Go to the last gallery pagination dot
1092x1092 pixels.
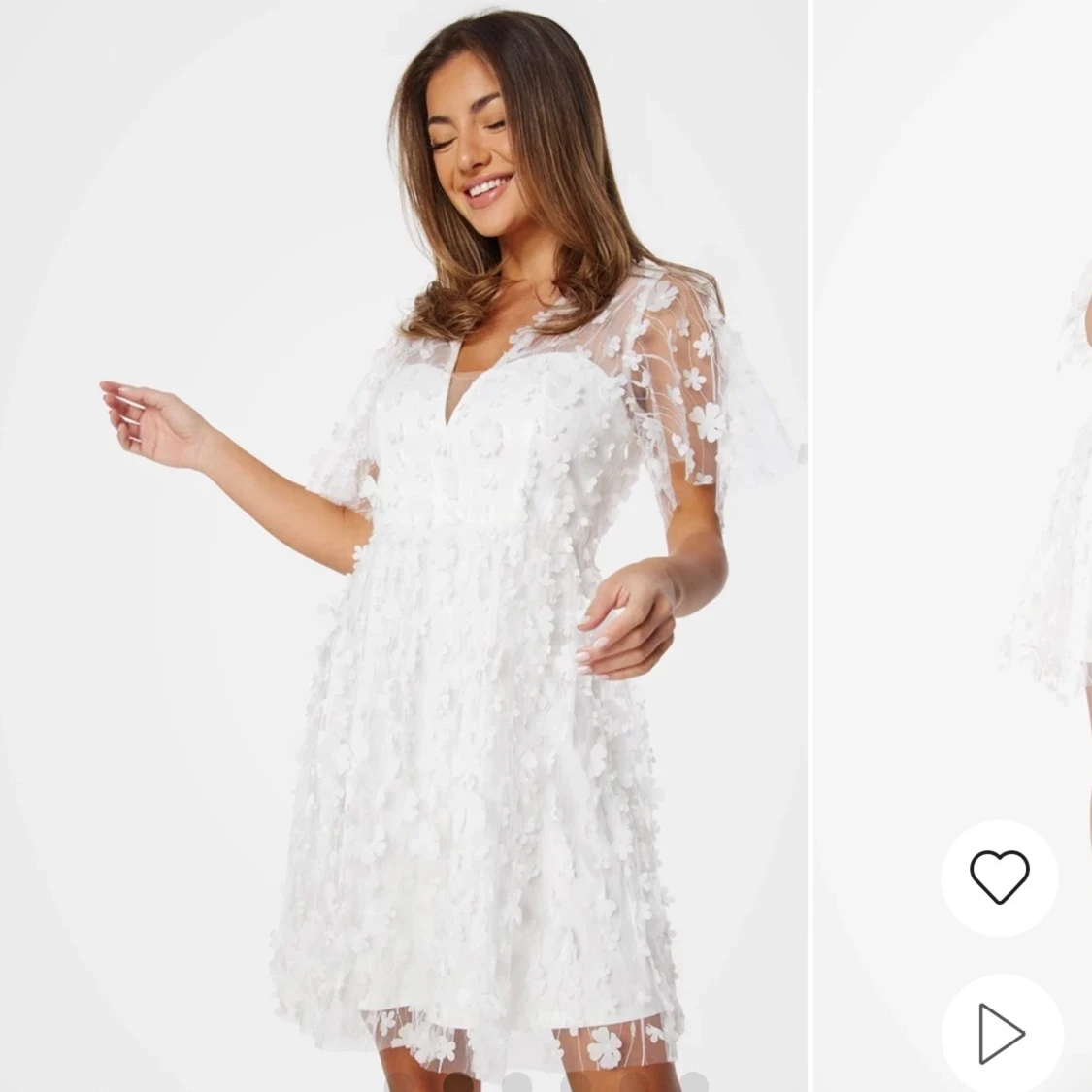[694, 1083]
